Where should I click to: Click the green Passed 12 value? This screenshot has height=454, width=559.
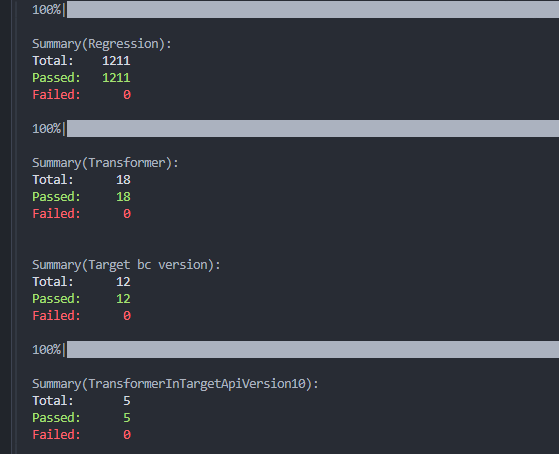pos(123,299)
